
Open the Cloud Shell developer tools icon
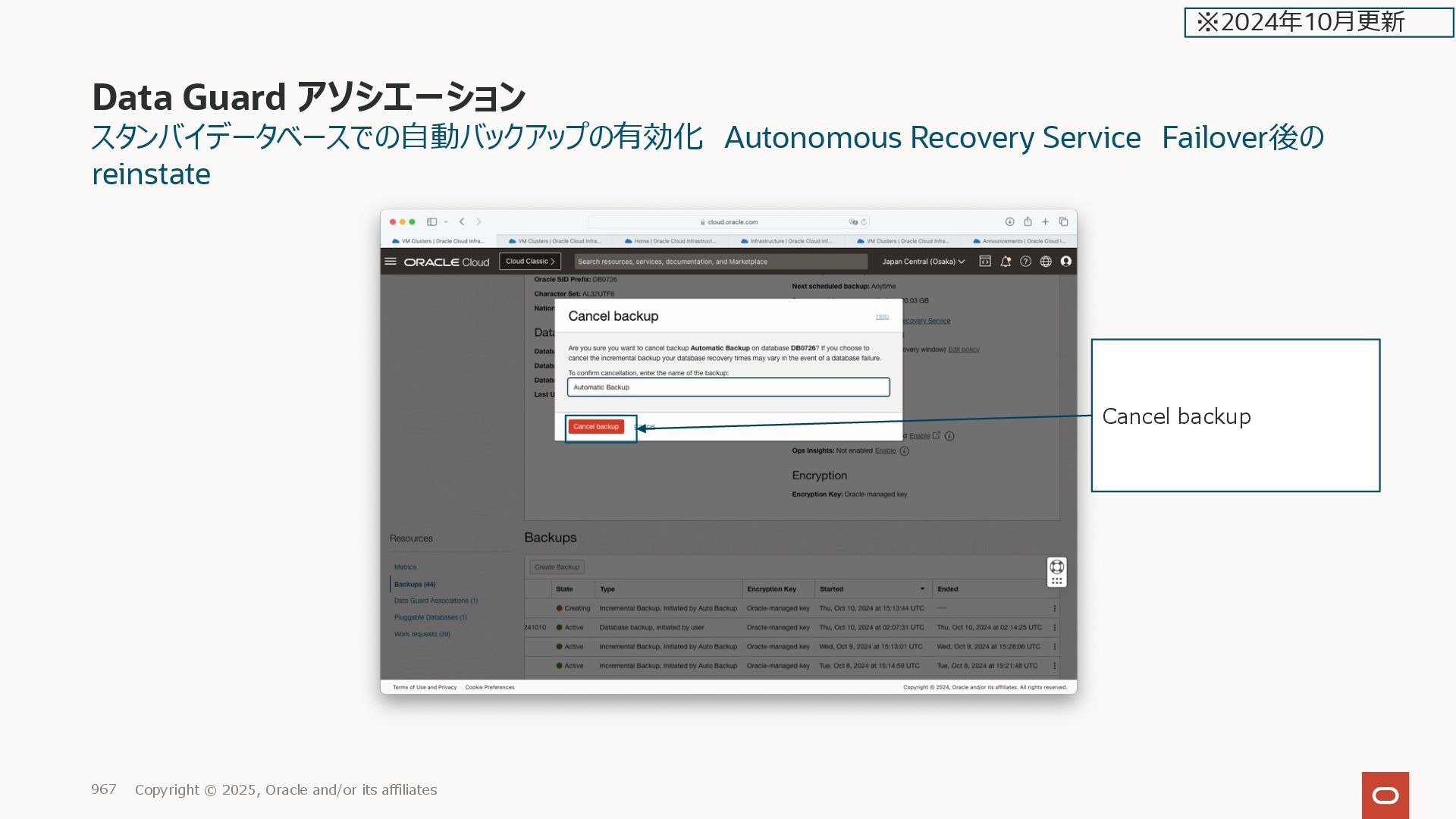pos(985,262)
